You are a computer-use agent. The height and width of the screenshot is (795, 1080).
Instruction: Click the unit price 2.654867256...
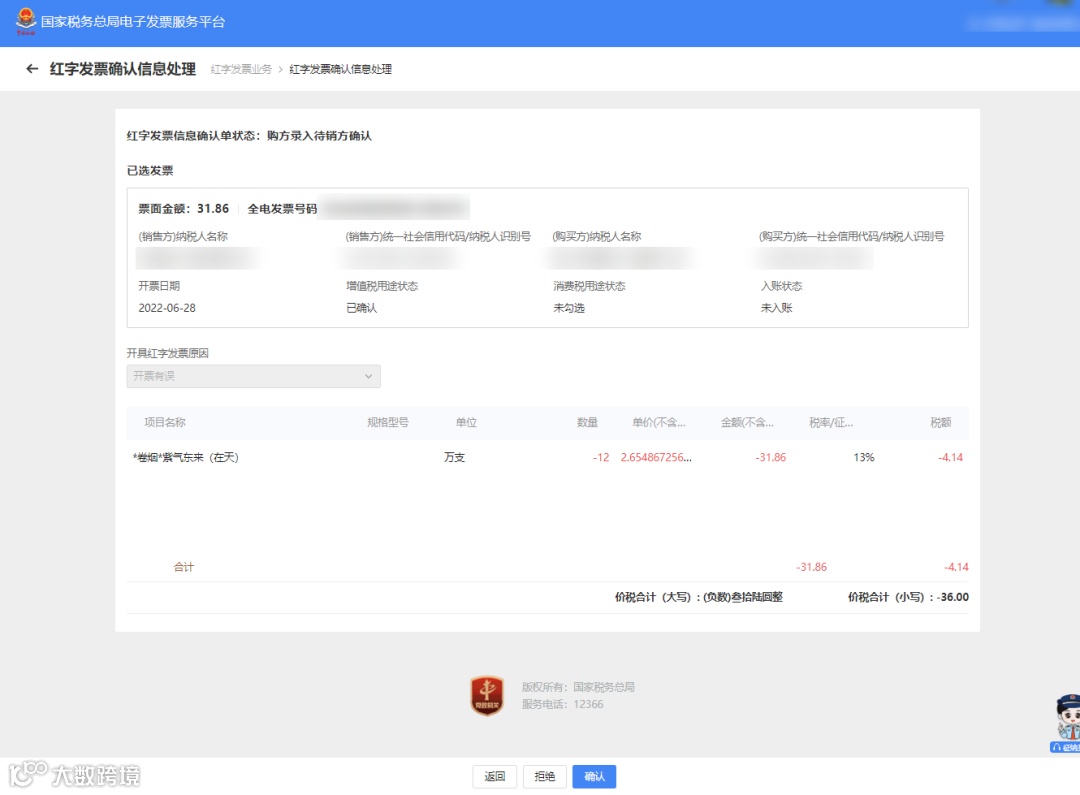click(656, 457)
